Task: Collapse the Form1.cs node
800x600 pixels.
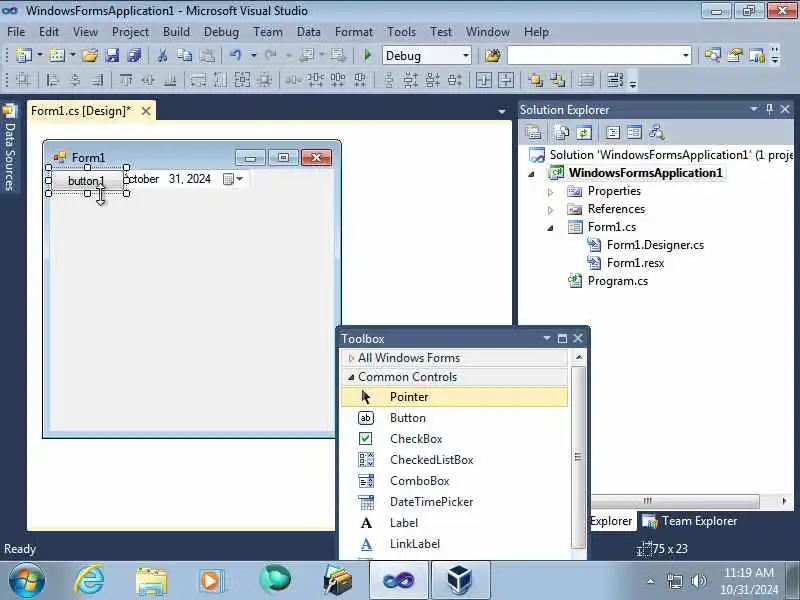Action: coord(551,228)
